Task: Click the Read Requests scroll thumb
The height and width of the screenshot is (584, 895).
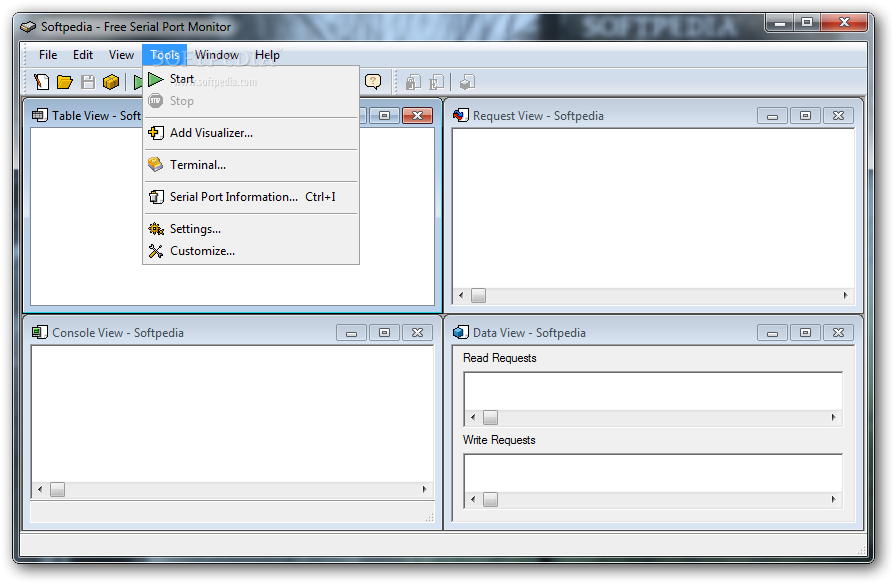Action: [490, 417]
